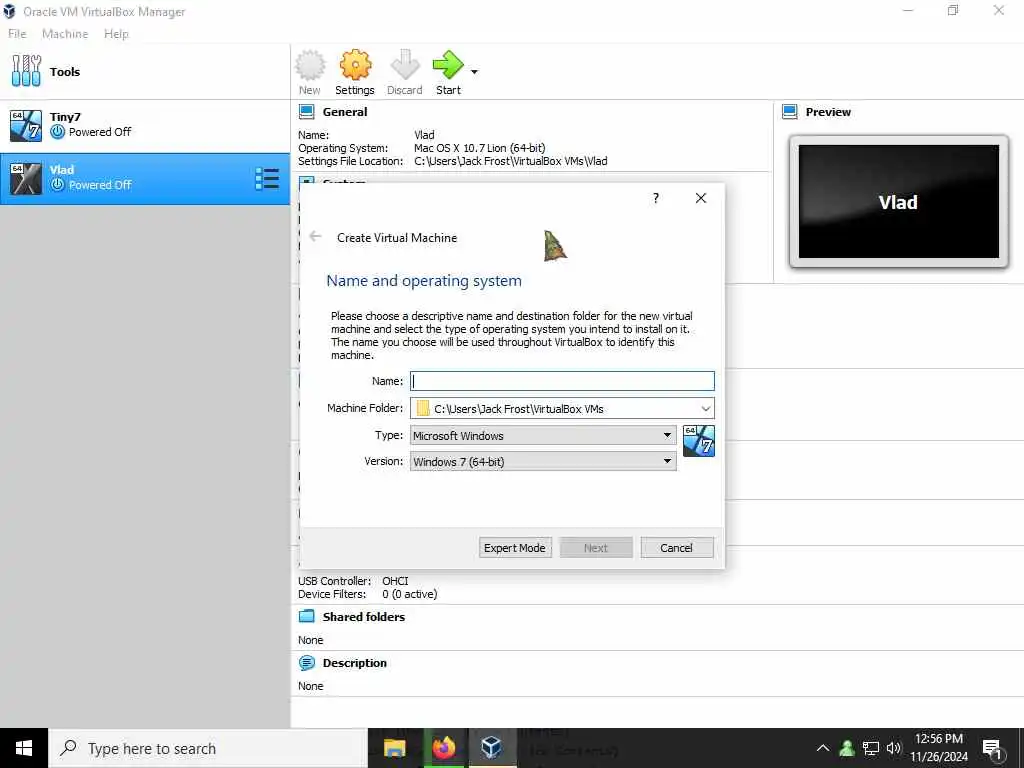
Task: Click the Windows 7 OS type icon
Action: 698,441
